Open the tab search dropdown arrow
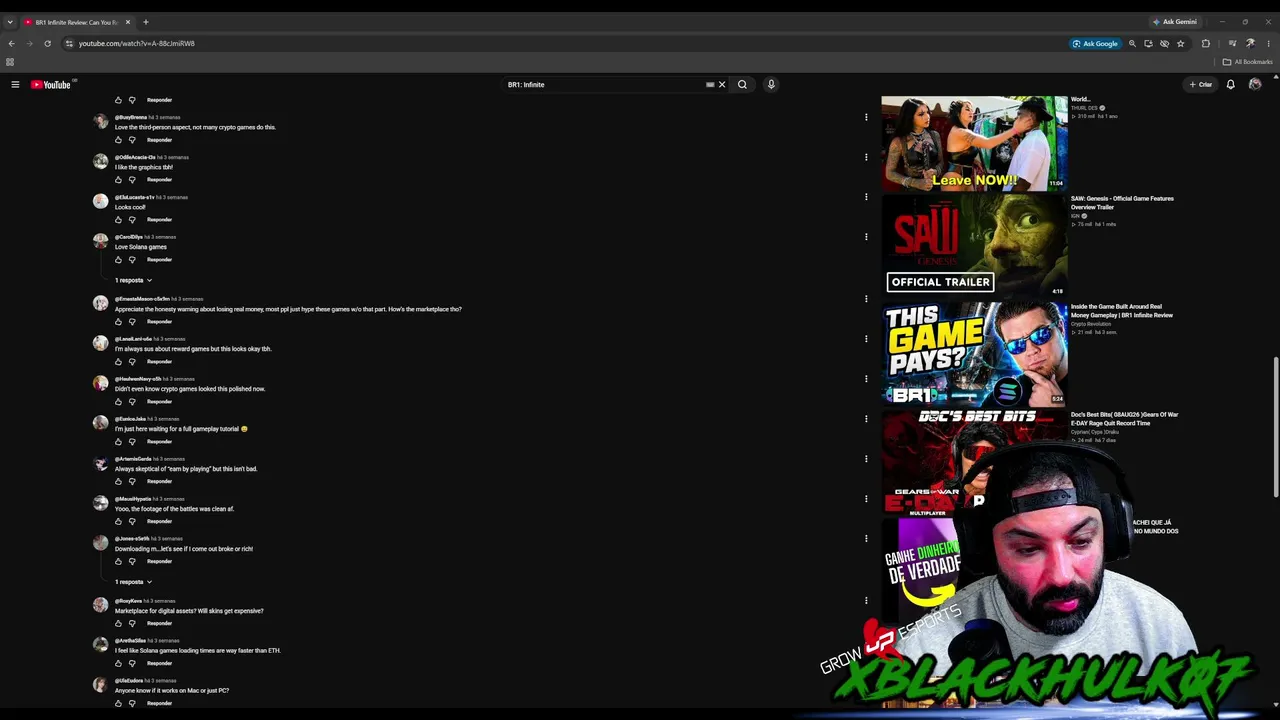 coord(10,22)
